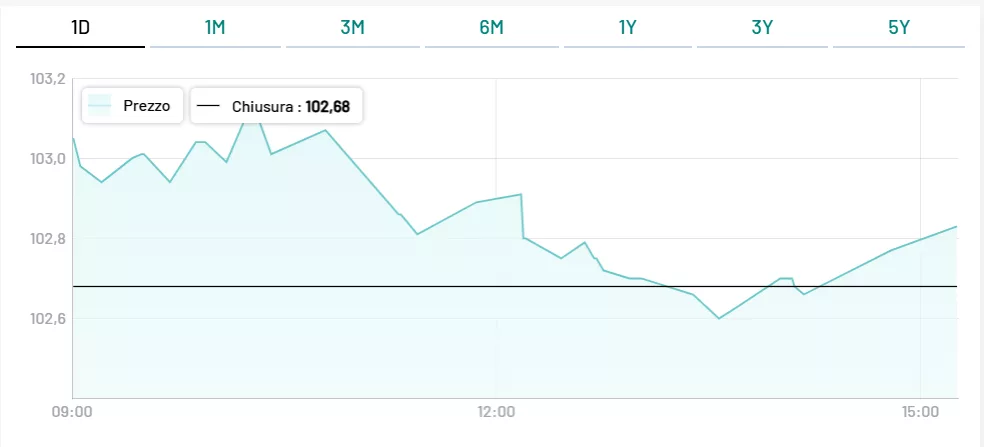
Task: Open the 3M chart period
Action: click(x=352, y=28)
